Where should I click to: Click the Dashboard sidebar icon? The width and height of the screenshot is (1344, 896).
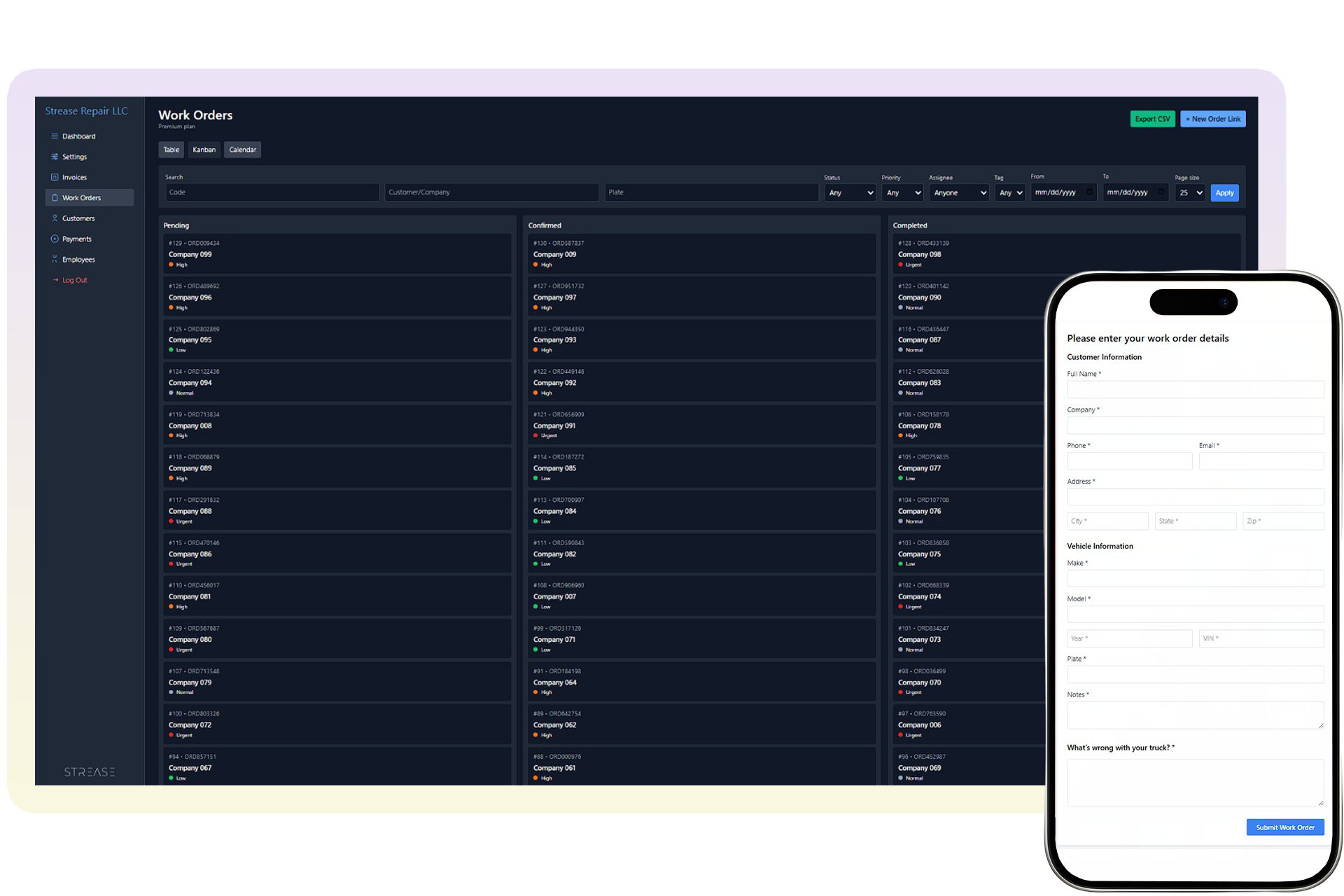(x=55, y=136)
